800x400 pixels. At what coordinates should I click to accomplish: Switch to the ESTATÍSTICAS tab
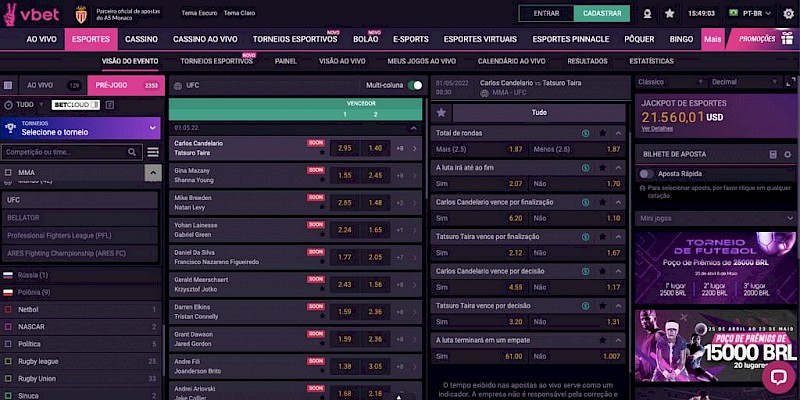tap(652, 61)
